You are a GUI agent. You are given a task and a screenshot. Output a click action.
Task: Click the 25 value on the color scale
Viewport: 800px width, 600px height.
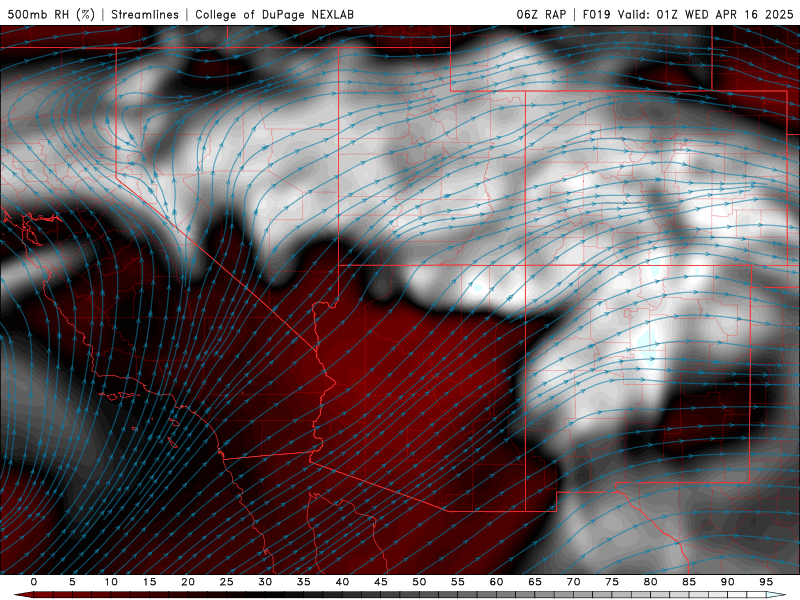tap(227, 582)
